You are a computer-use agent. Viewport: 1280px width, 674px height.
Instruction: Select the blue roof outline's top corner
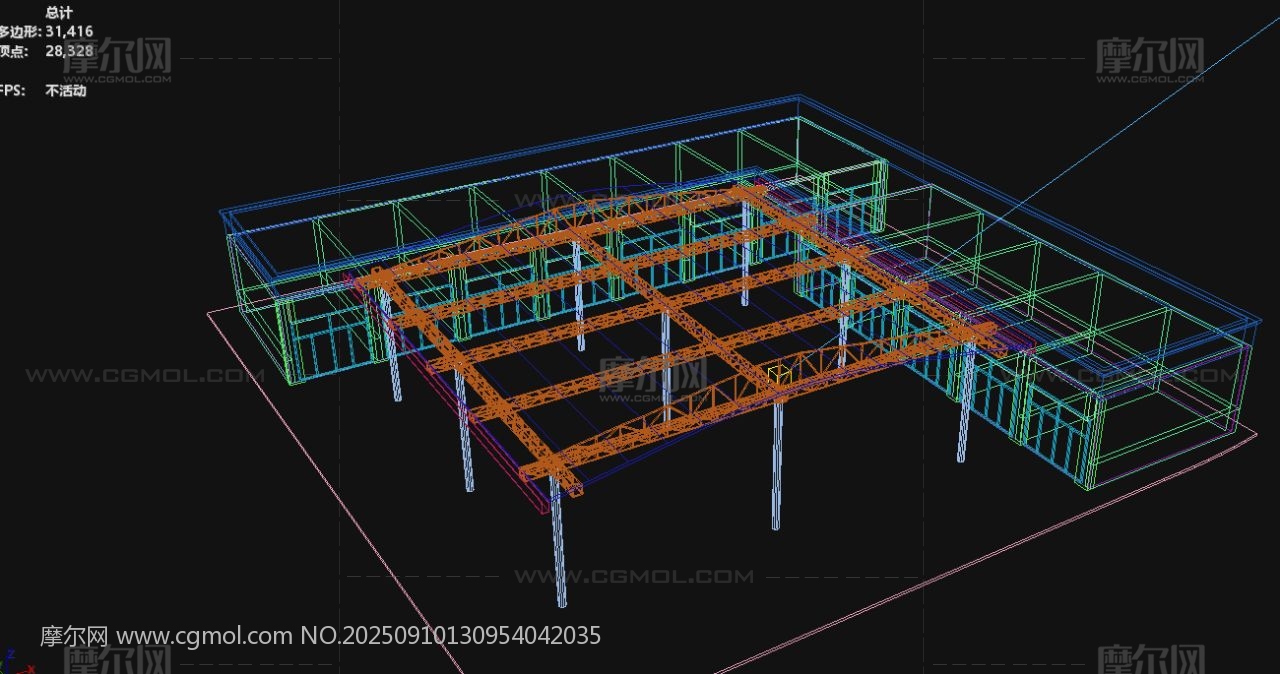click(799, 97)
